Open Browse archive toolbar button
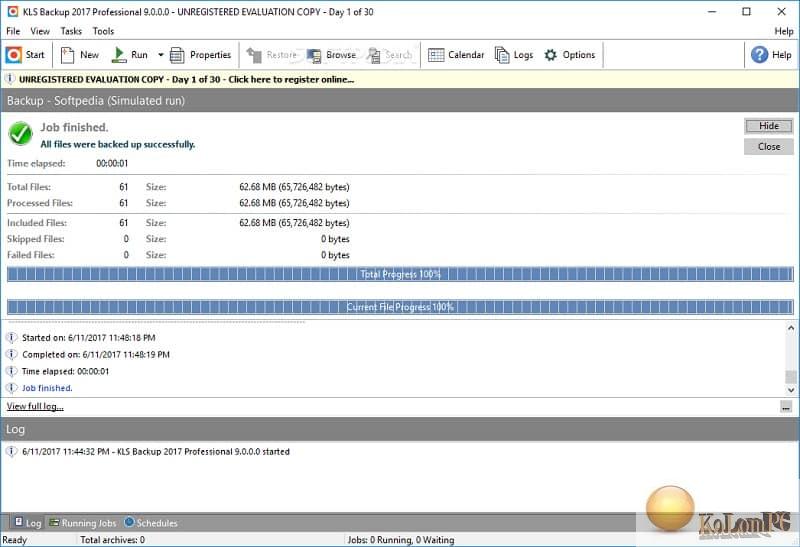Screen dimensions: 800x547 (331, 55)
